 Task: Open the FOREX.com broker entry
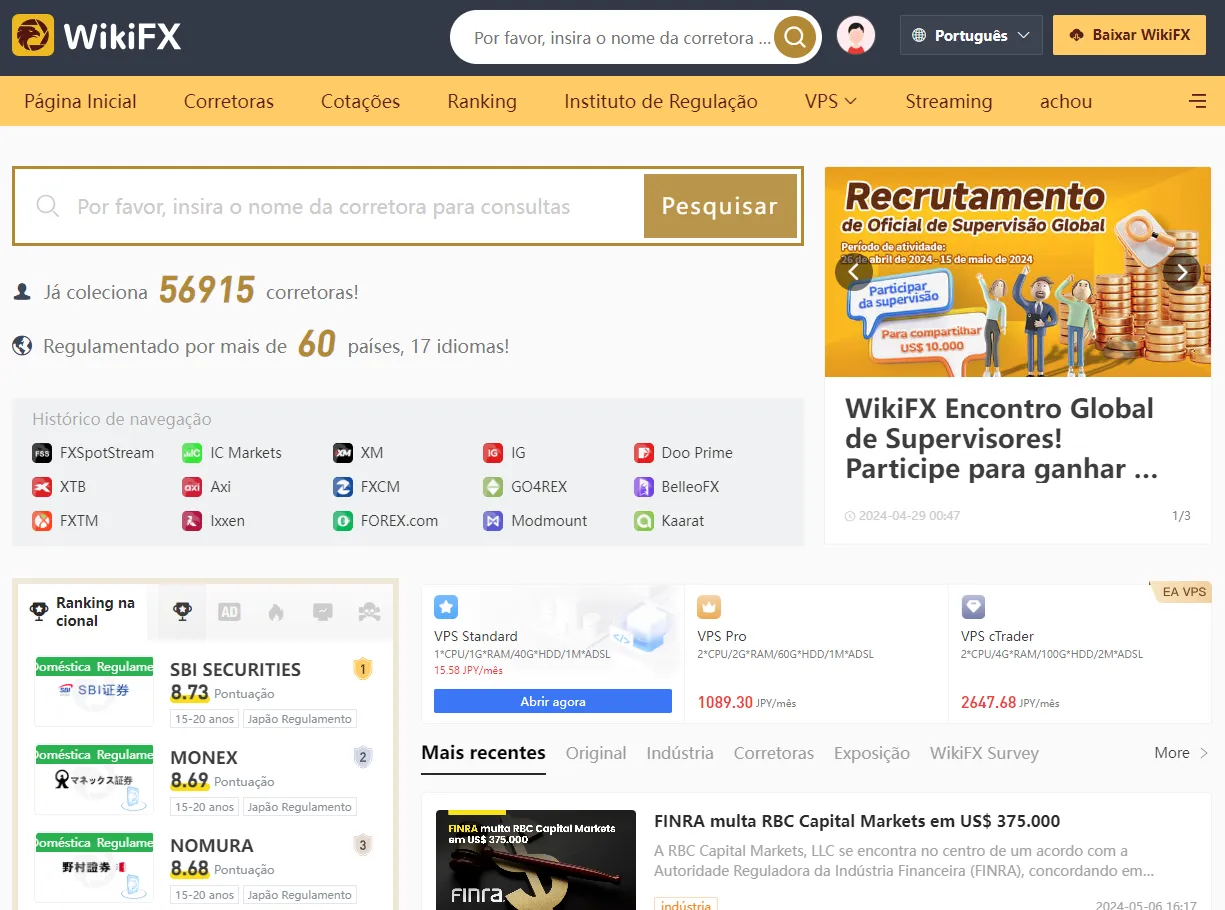[385, 521]
